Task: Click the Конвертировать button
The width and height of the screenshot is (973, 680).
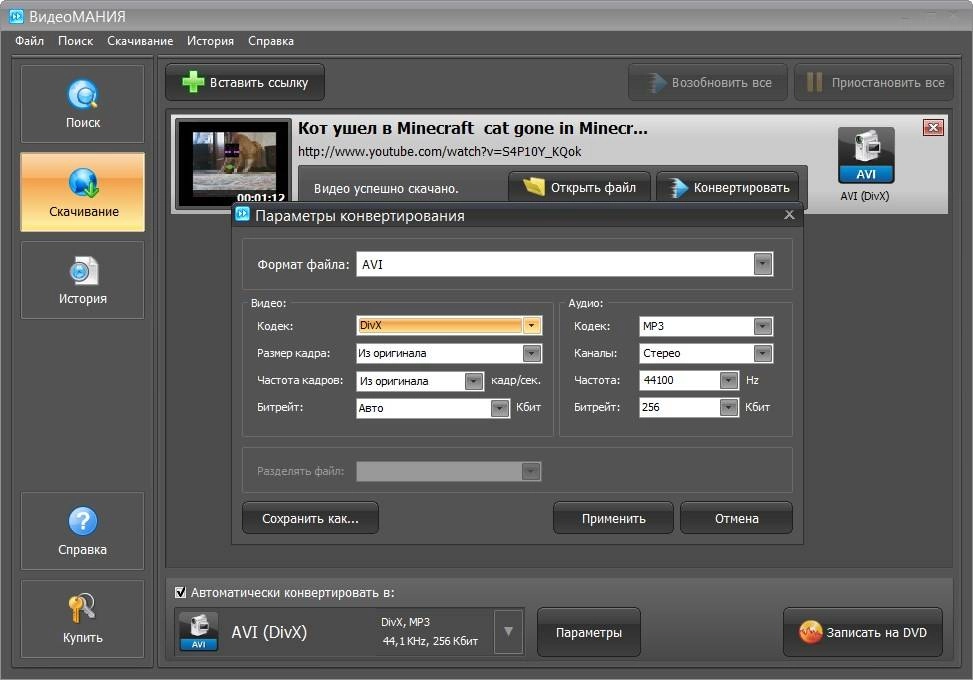Action: pyautogui.click(x=728, y=187)
